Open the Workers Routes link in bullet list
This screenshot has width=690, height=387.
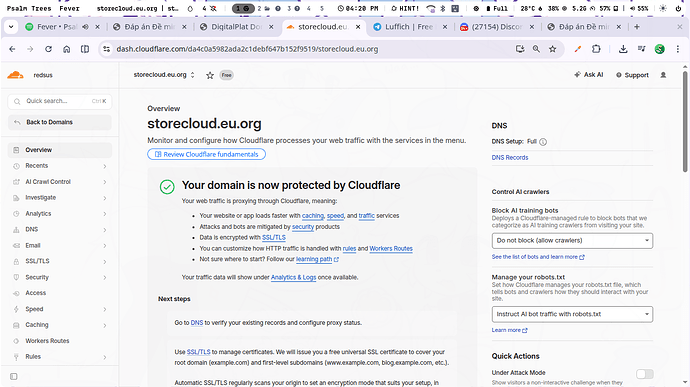(391, 249)
